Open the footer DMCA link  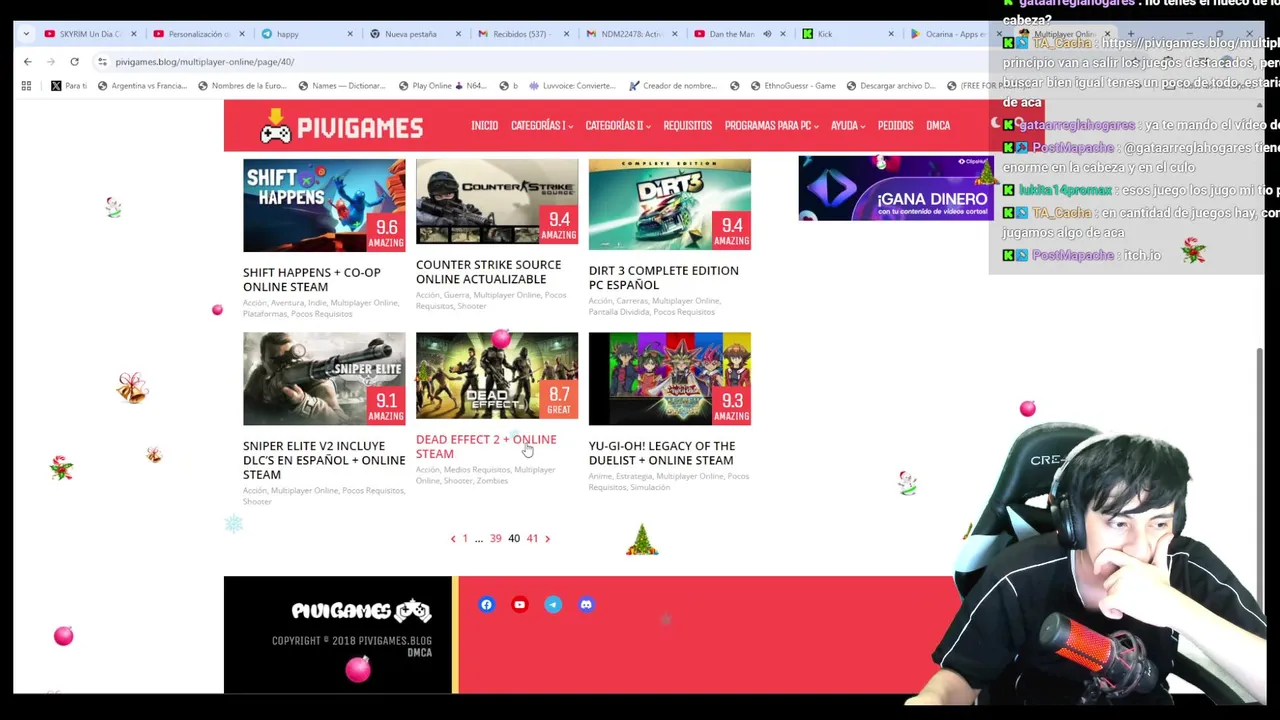(x=420, y=653)
